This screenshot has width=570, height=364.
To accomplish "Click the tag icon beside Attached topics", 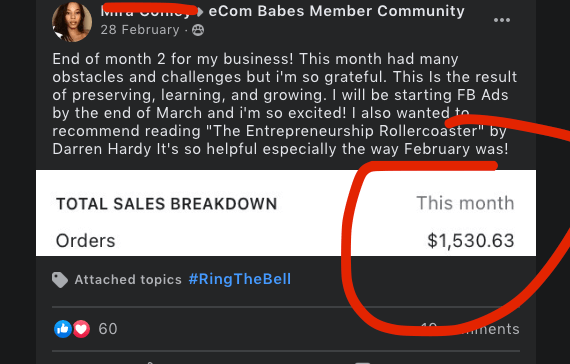I will [x=60, y=280].
